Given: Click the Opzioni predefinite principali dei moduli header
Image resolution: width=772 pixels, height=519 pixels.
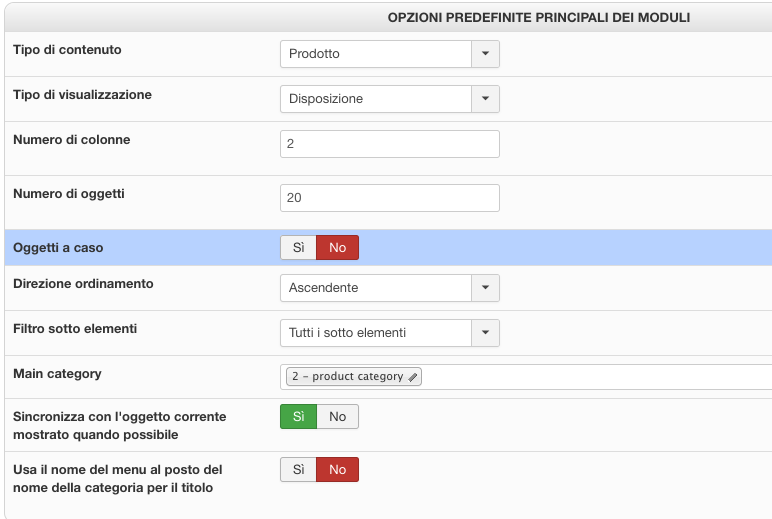Looking at the screenshot, I should coord(539,17).
